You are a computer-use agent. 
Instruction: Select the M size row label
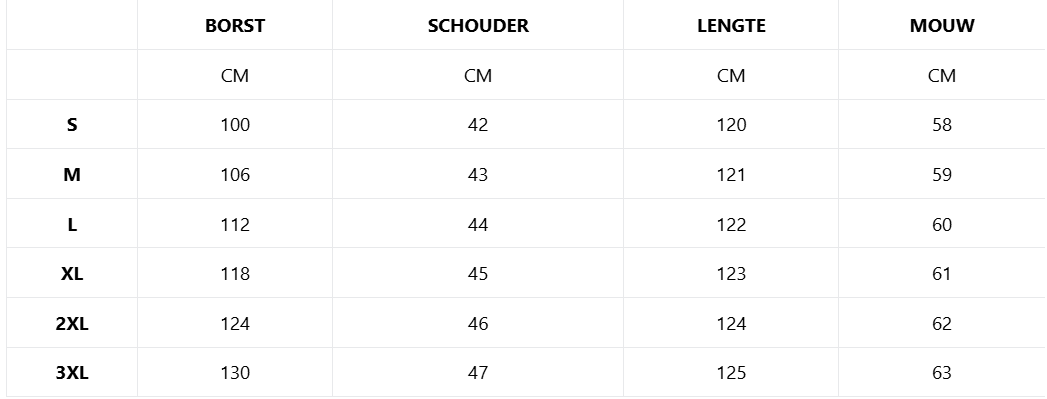pyautogui.click(x=72, y=174)
